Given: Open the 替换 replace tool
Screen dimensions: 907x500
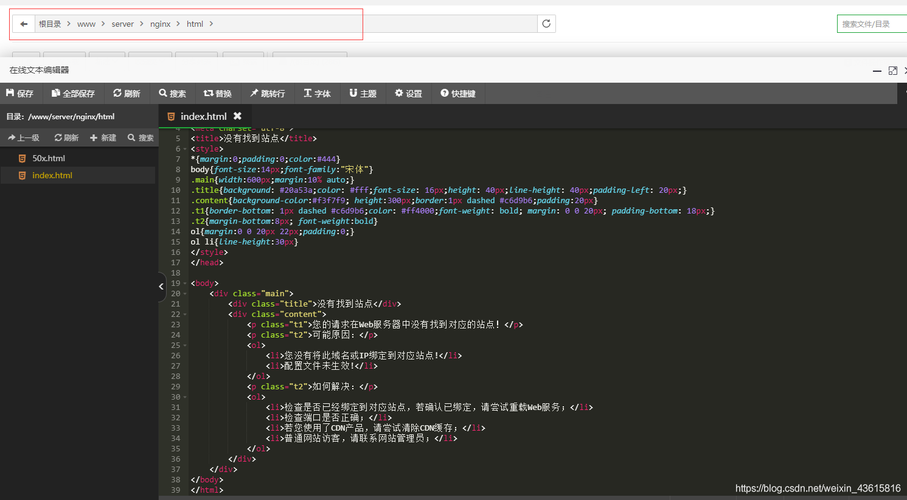Looking at the screenshot, I should 217,93.
